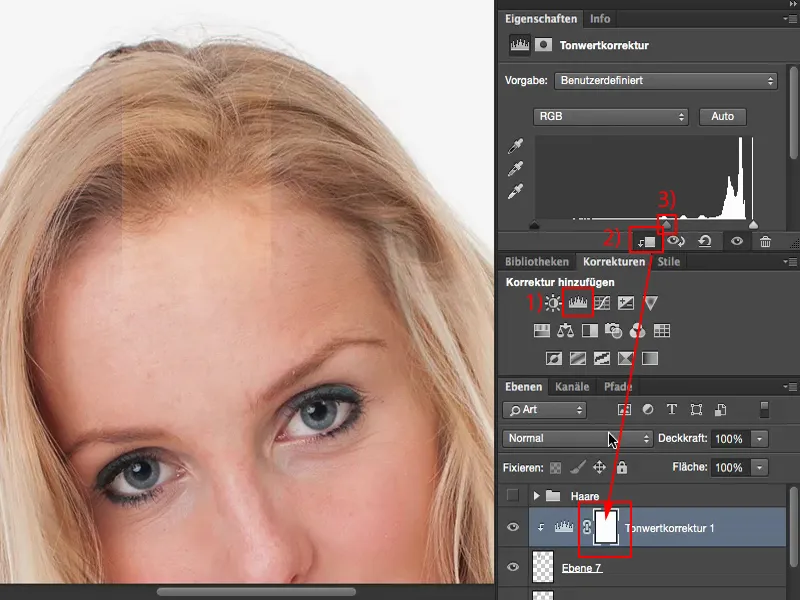Reset adjustment to defaults icon

click(x=705, y=241)
